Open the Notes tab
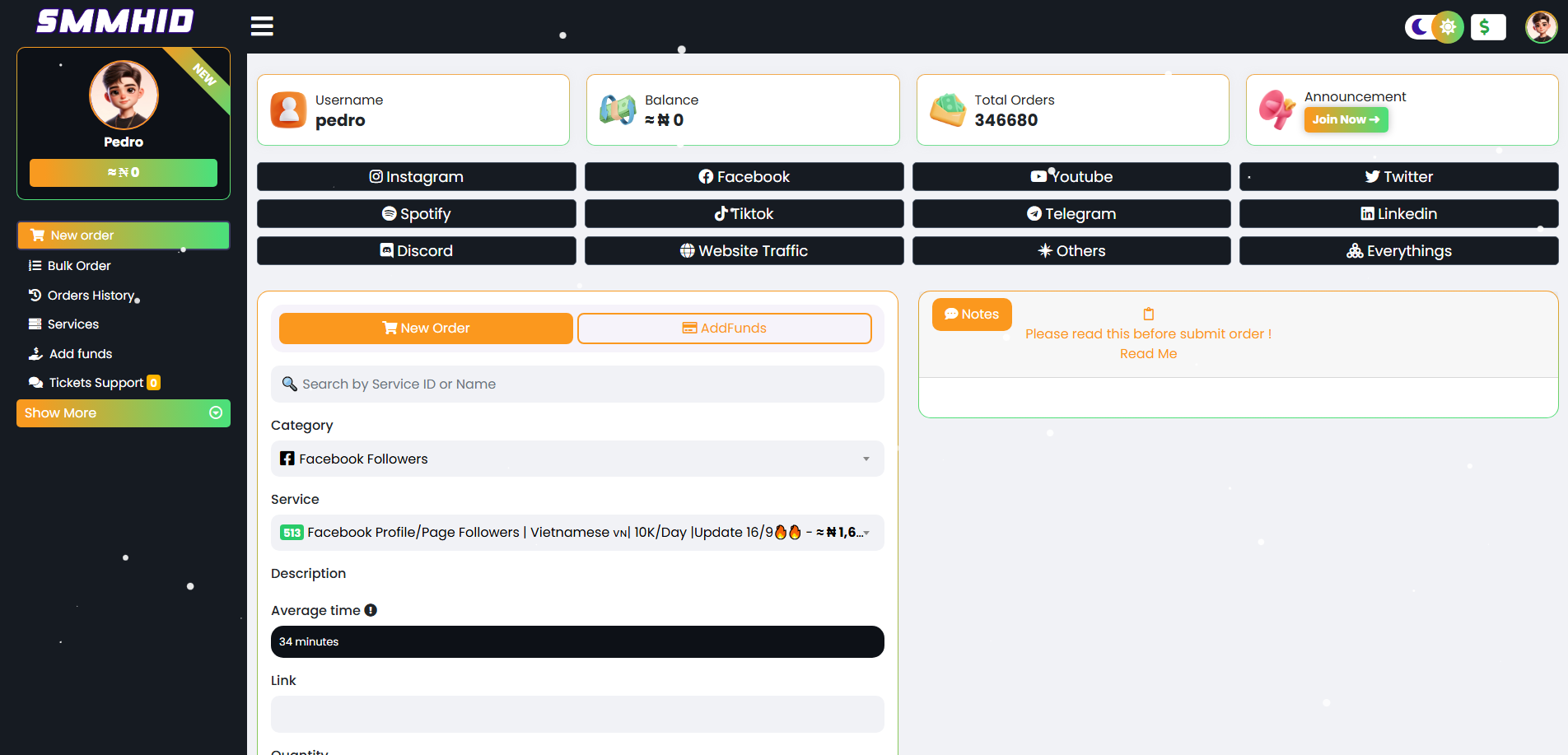 point(972,315)
